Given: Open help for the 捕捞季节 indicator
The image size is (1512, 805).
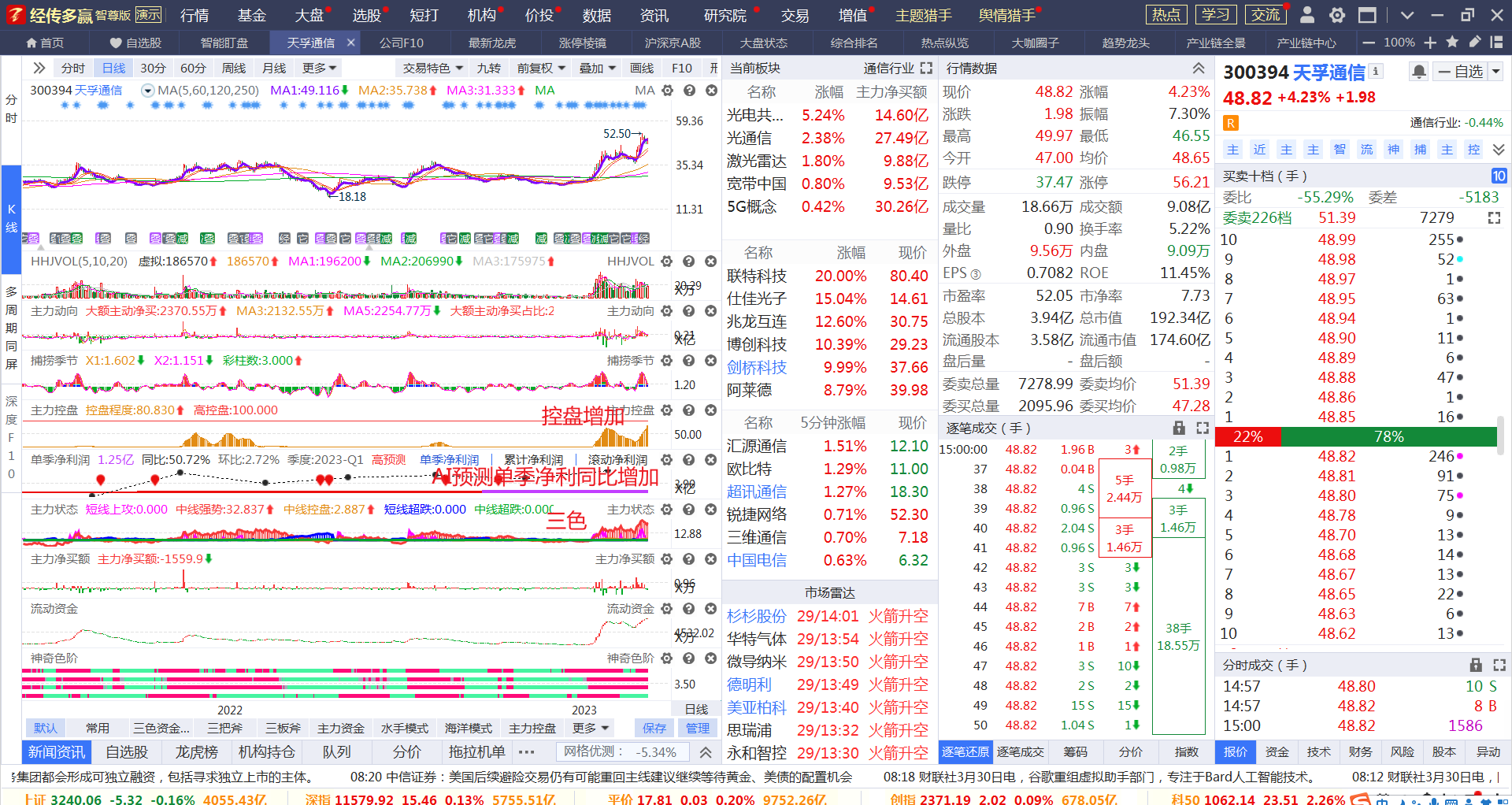Looking at the screenshot, I should click(x=689, y=361).
